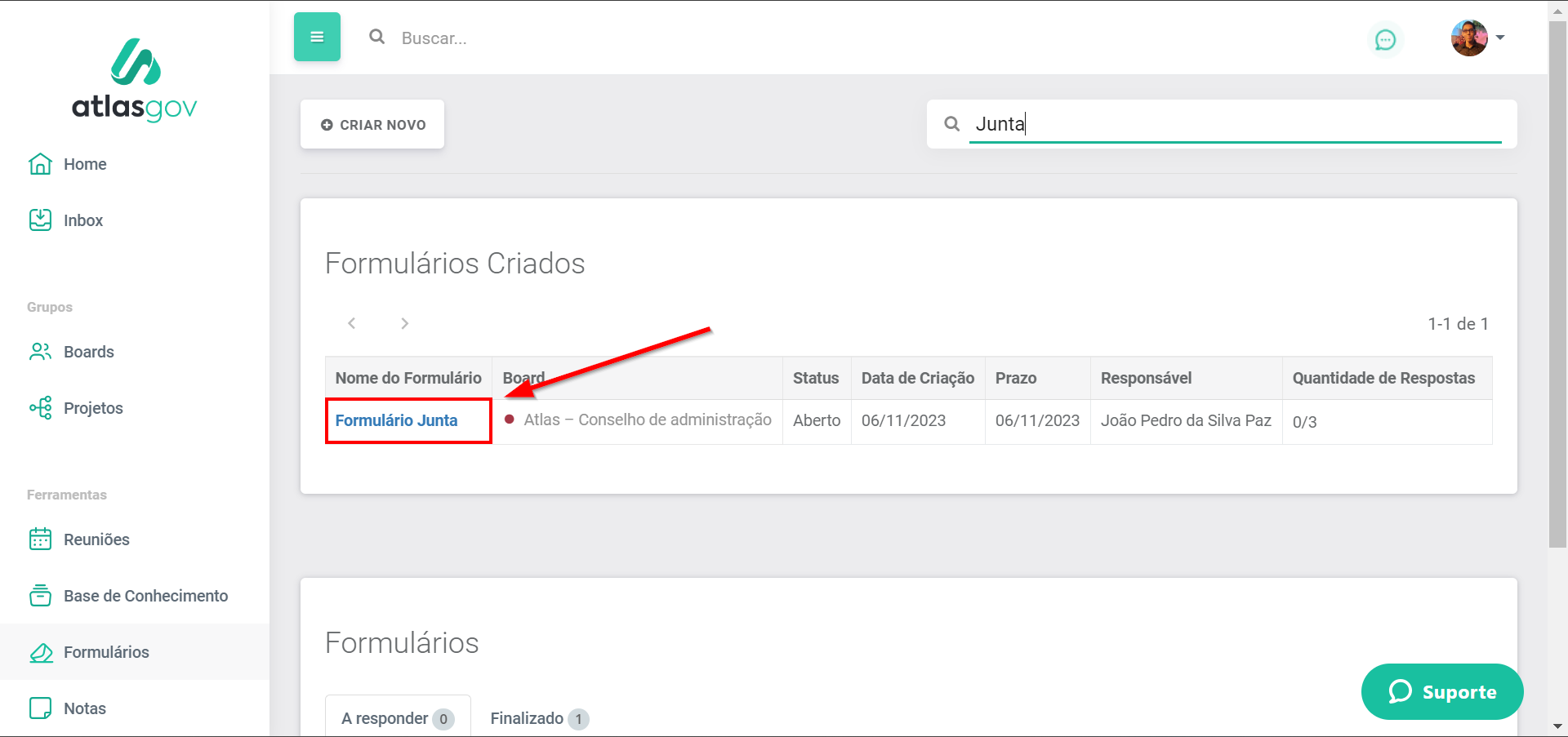
Task: Go to previous page of created forms
Action: point(352,324)
